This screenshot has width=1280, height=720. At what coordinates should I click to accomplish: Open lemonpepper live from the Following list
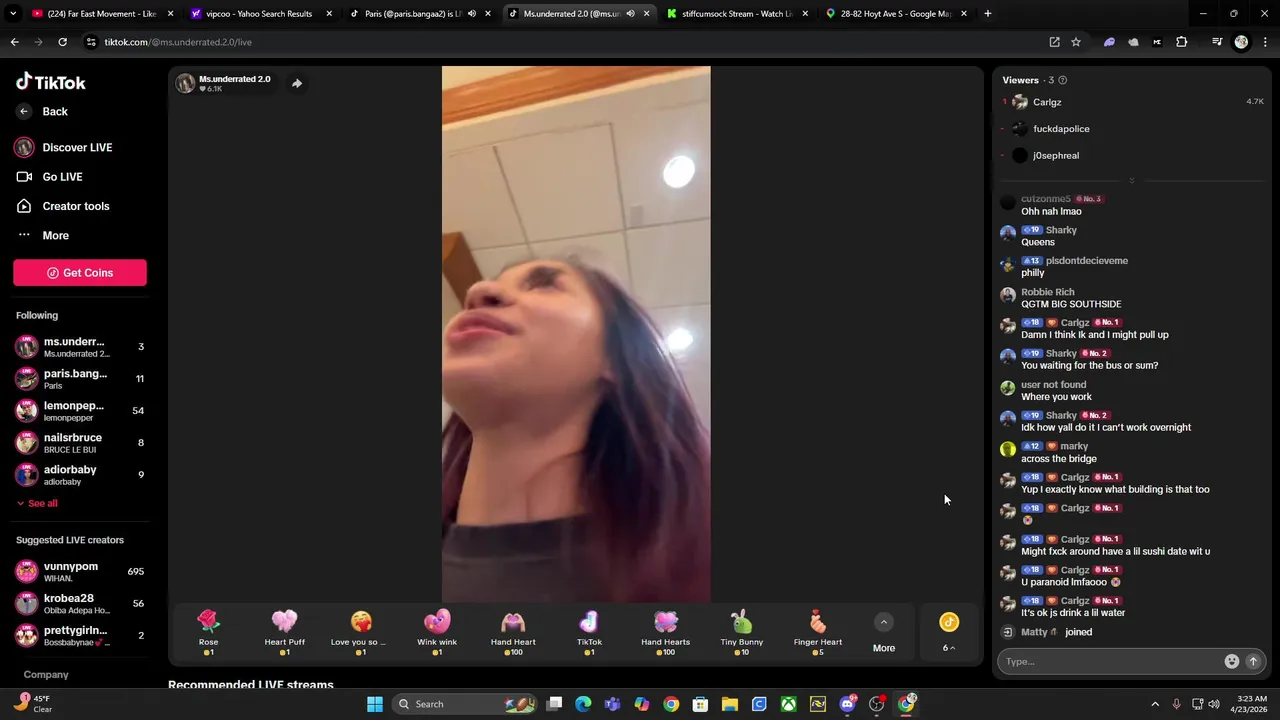pos(80,411)
